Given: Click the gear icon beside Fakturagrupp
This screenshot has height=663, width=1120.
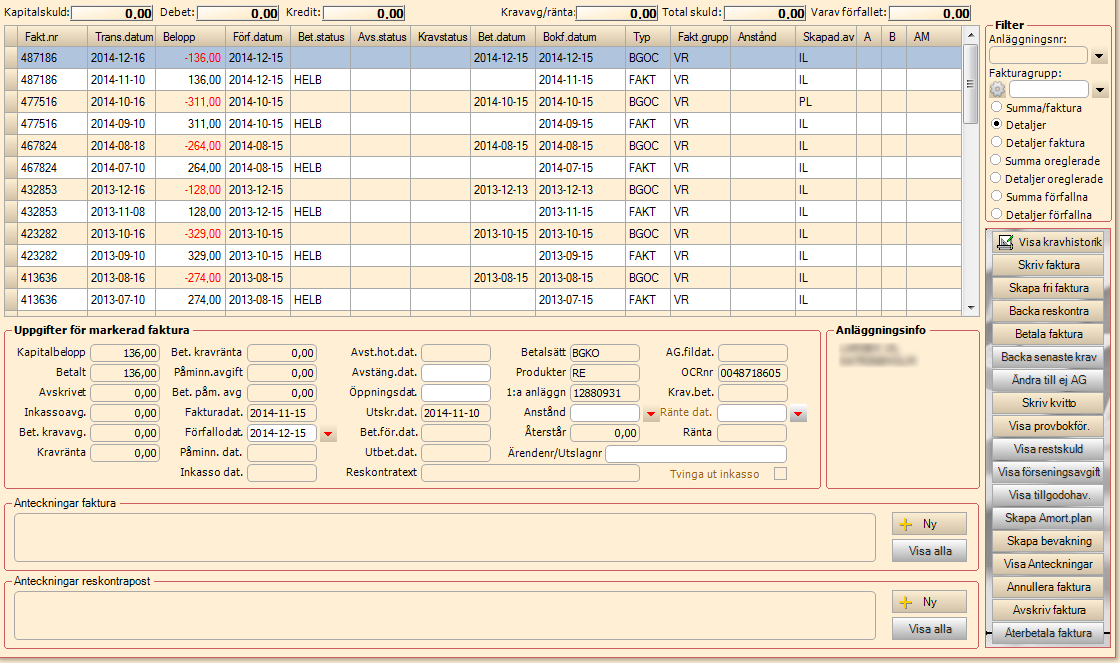Looking at the screenshot, I should [998, 90].
